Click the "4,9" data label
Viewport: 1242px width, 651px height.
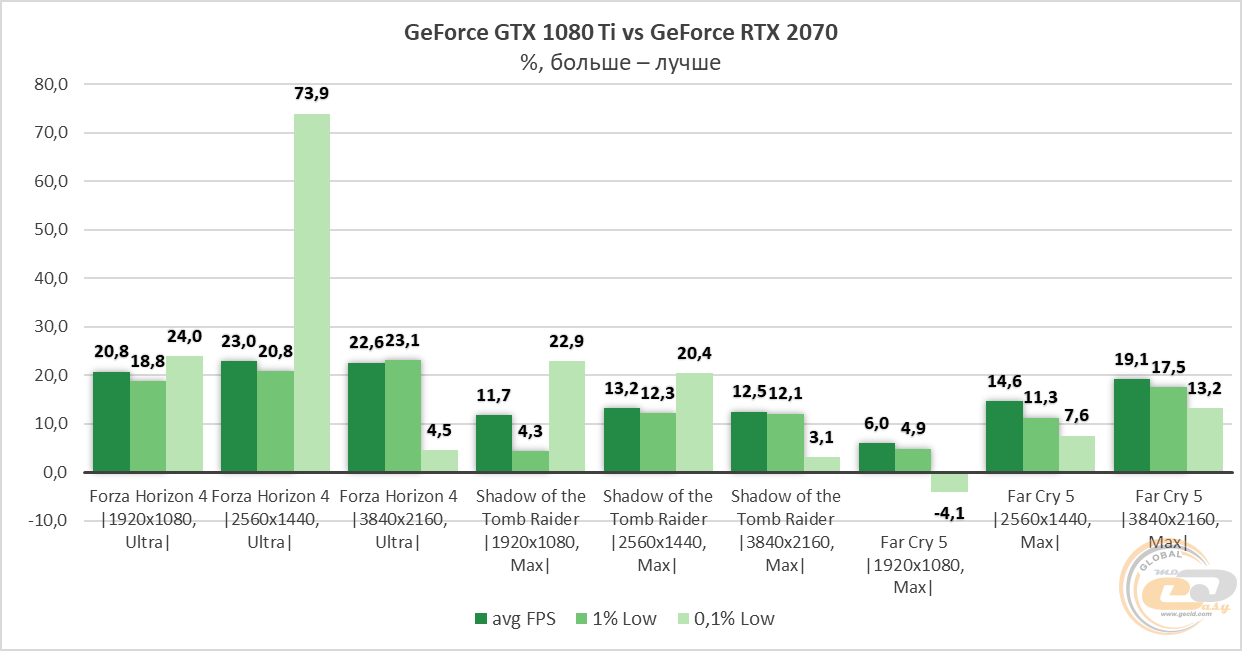click(913, 429)
